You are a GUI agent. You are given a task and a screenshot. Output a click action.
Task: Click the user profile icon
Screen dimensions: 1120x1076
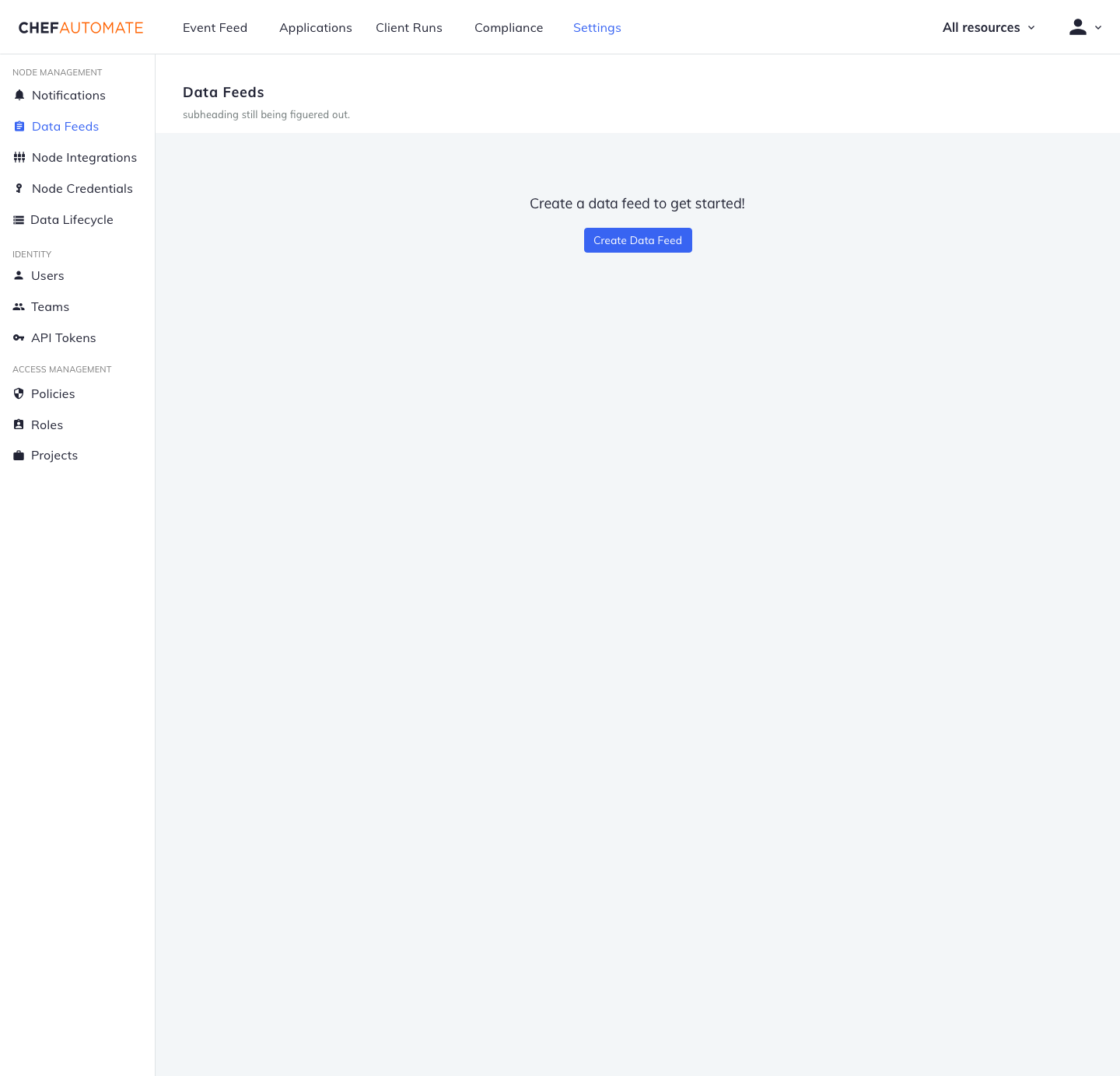coord(1078,26)
